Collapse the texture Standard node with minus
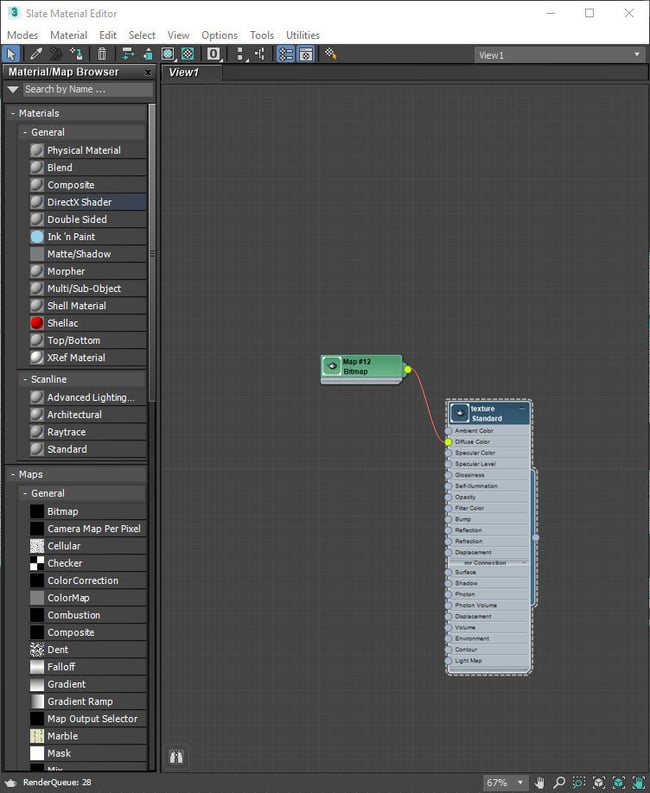This screenshot has height=793, width=650. click(x=522, y=408)
